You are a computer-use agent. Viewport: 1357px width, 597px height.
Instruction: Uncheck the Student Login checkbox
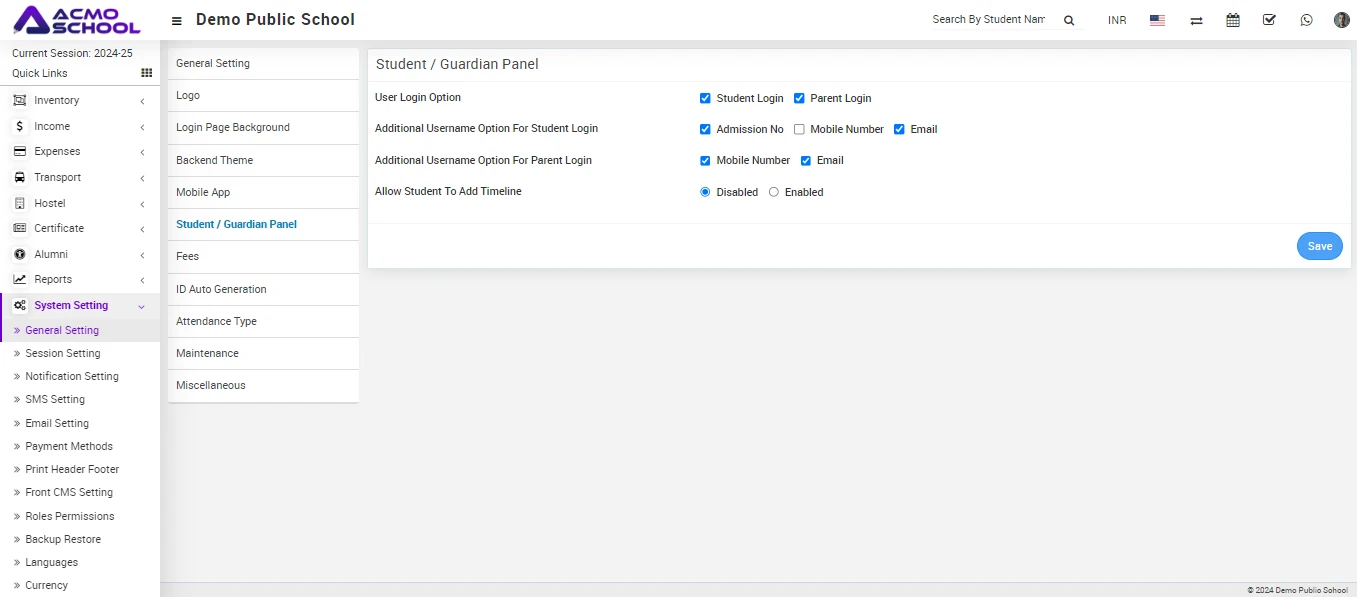point(705,98)
